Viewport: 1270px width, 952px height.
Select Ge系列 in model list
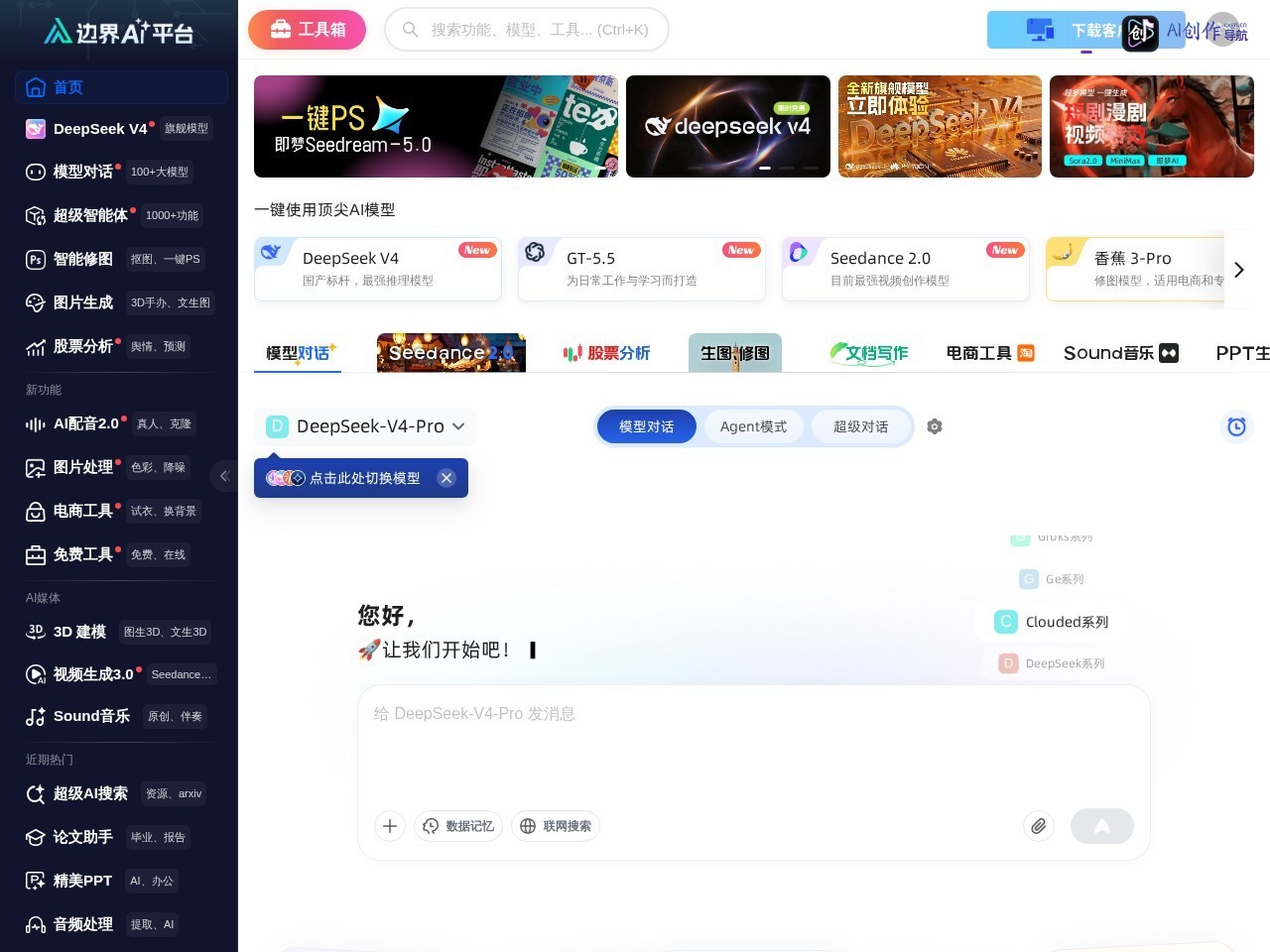1052,579
